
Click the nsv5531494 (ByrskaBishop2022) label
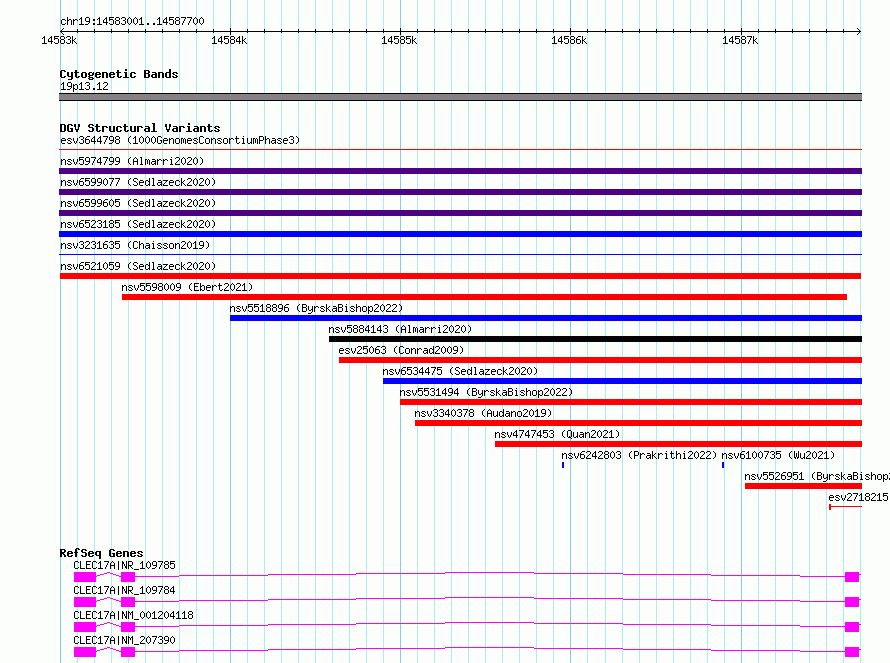(x=486, y=392)
